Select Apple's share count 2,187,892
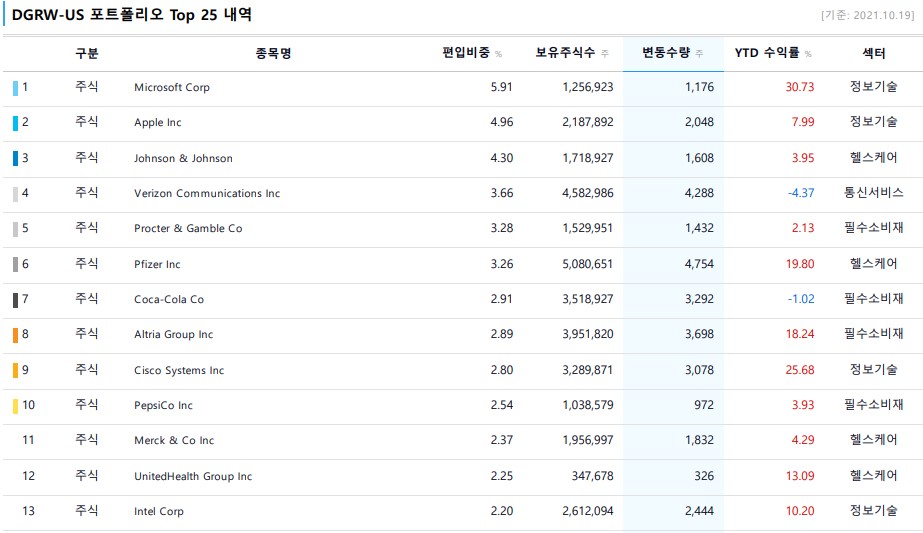 [587, 122]
